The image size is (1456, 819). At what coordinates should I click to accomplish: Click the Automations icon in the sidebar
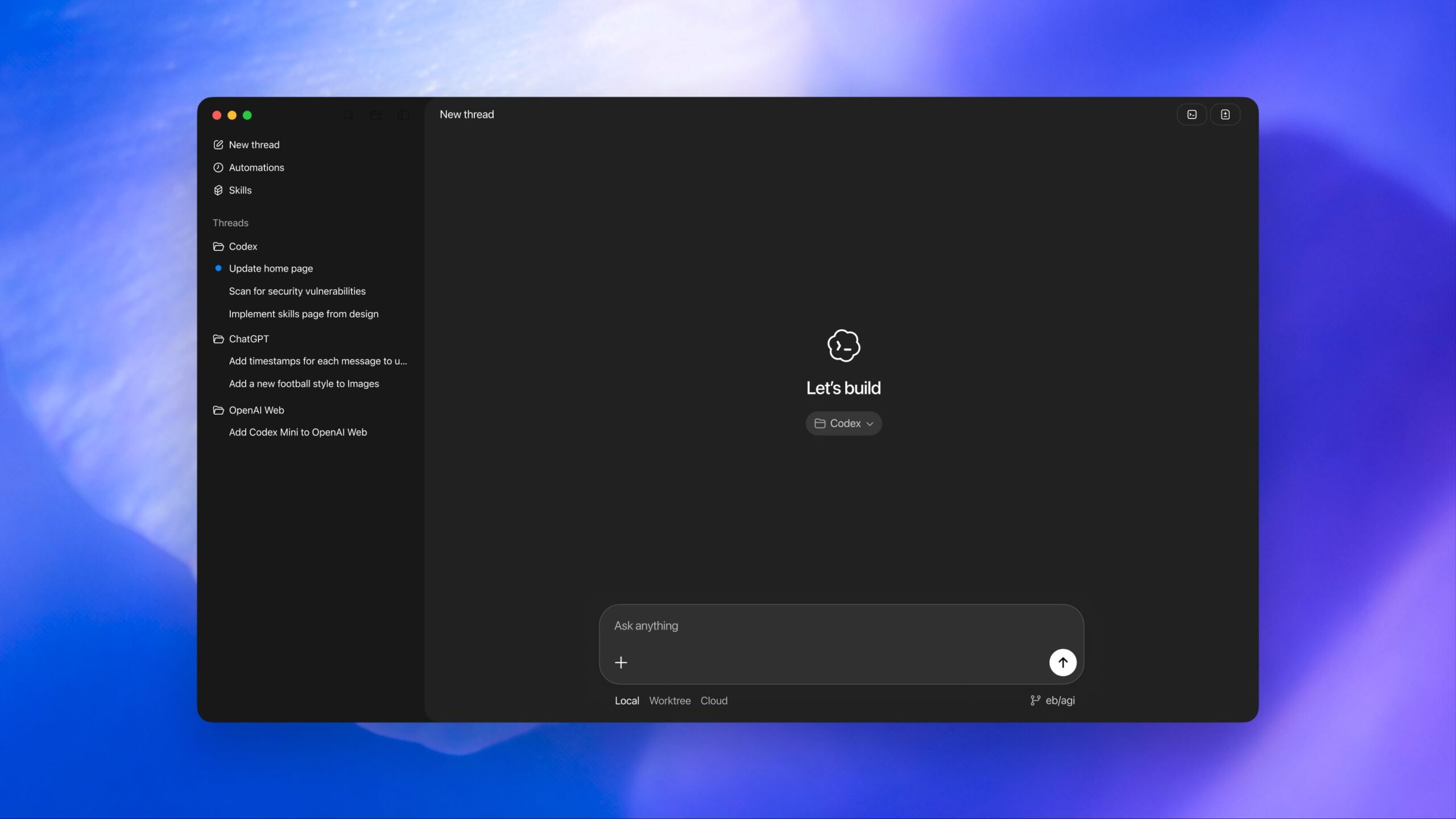click(218, 167)
